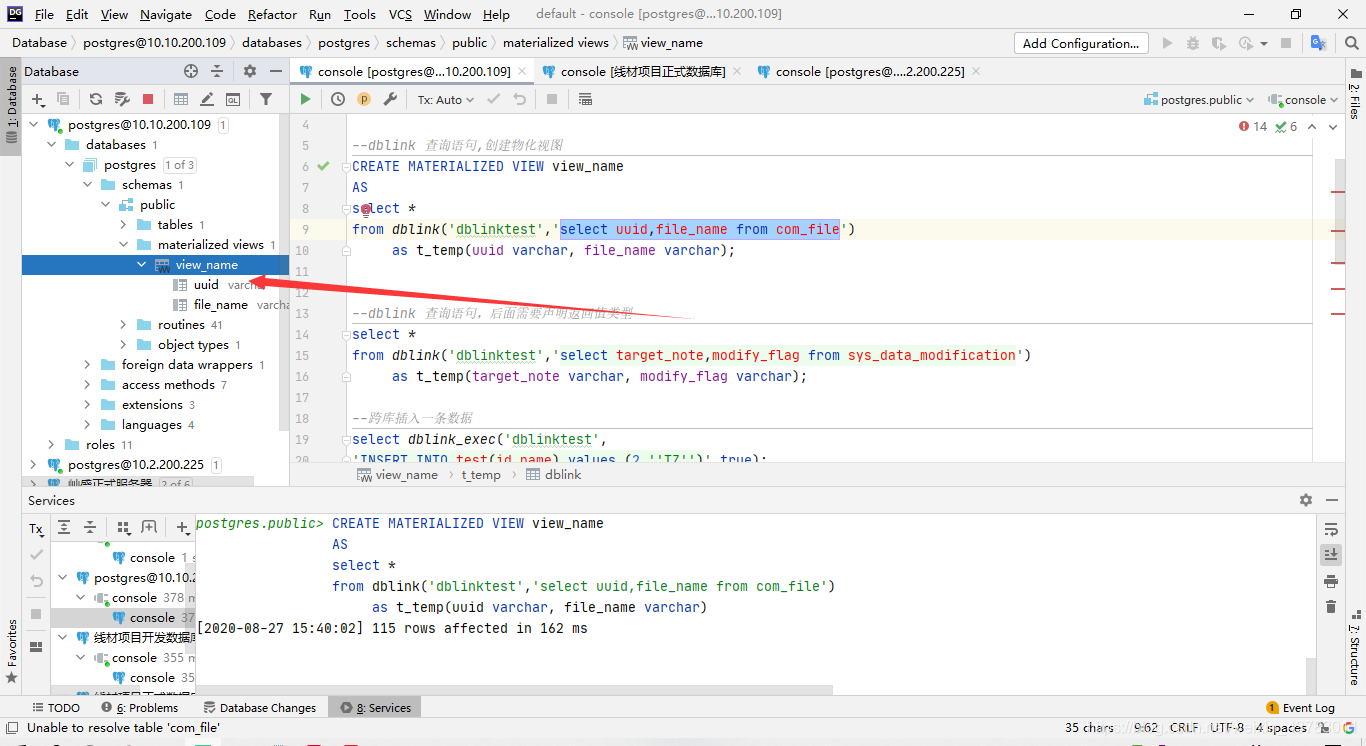Expand the postgres@10.2.200.225 data source
Screen dimensions: 1366x746
click(x=34, y=465)
